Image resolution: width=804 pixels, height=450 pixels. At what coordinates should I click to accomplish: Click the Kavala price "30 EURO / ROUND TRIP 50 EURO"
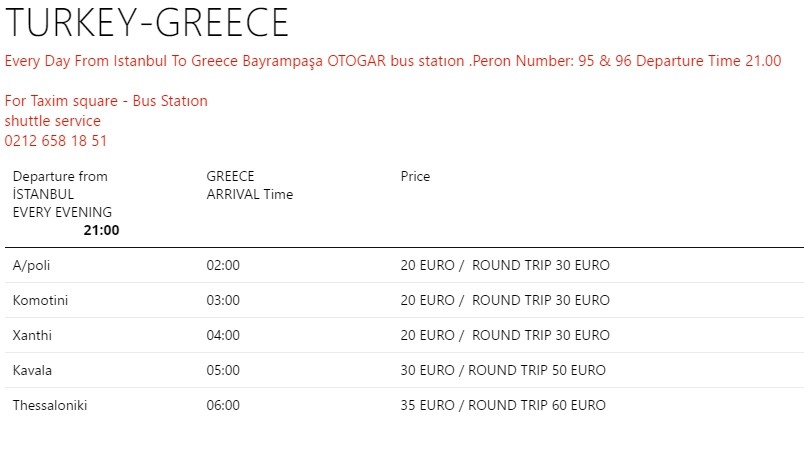point(502,370)
